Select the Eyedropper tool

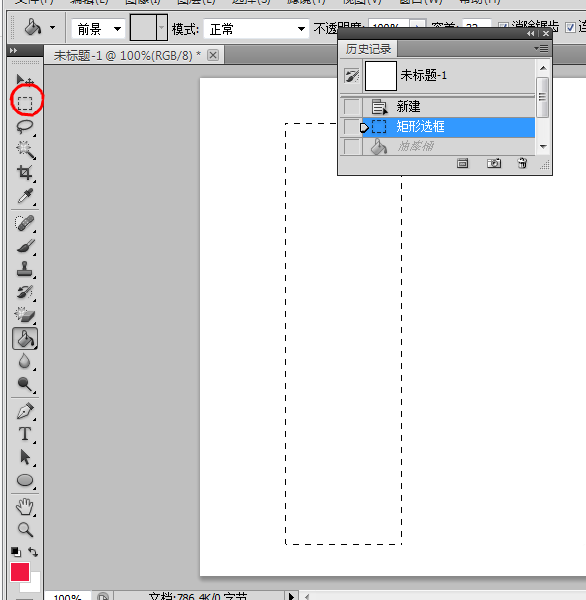[x=25, y=196]
